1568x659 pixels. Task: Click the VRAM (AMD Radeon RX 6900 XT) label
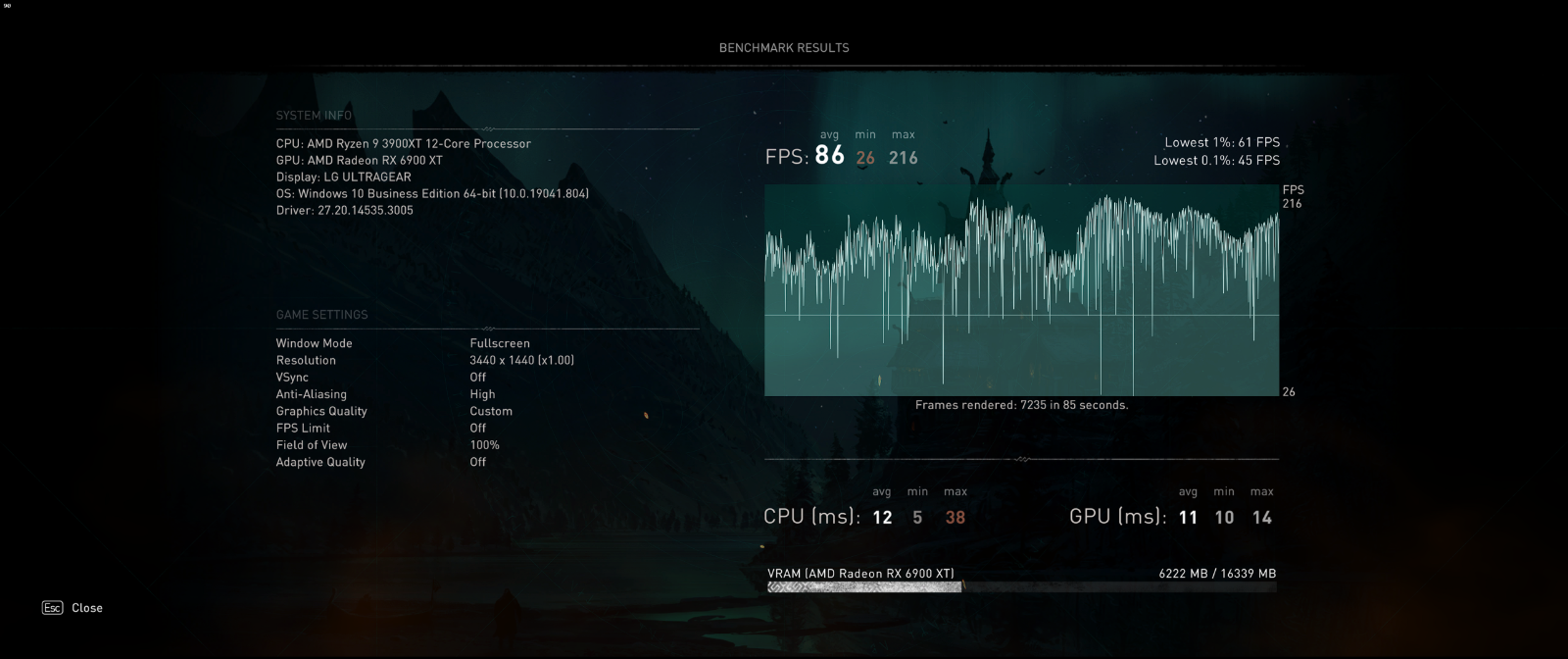tap(860, 575)
